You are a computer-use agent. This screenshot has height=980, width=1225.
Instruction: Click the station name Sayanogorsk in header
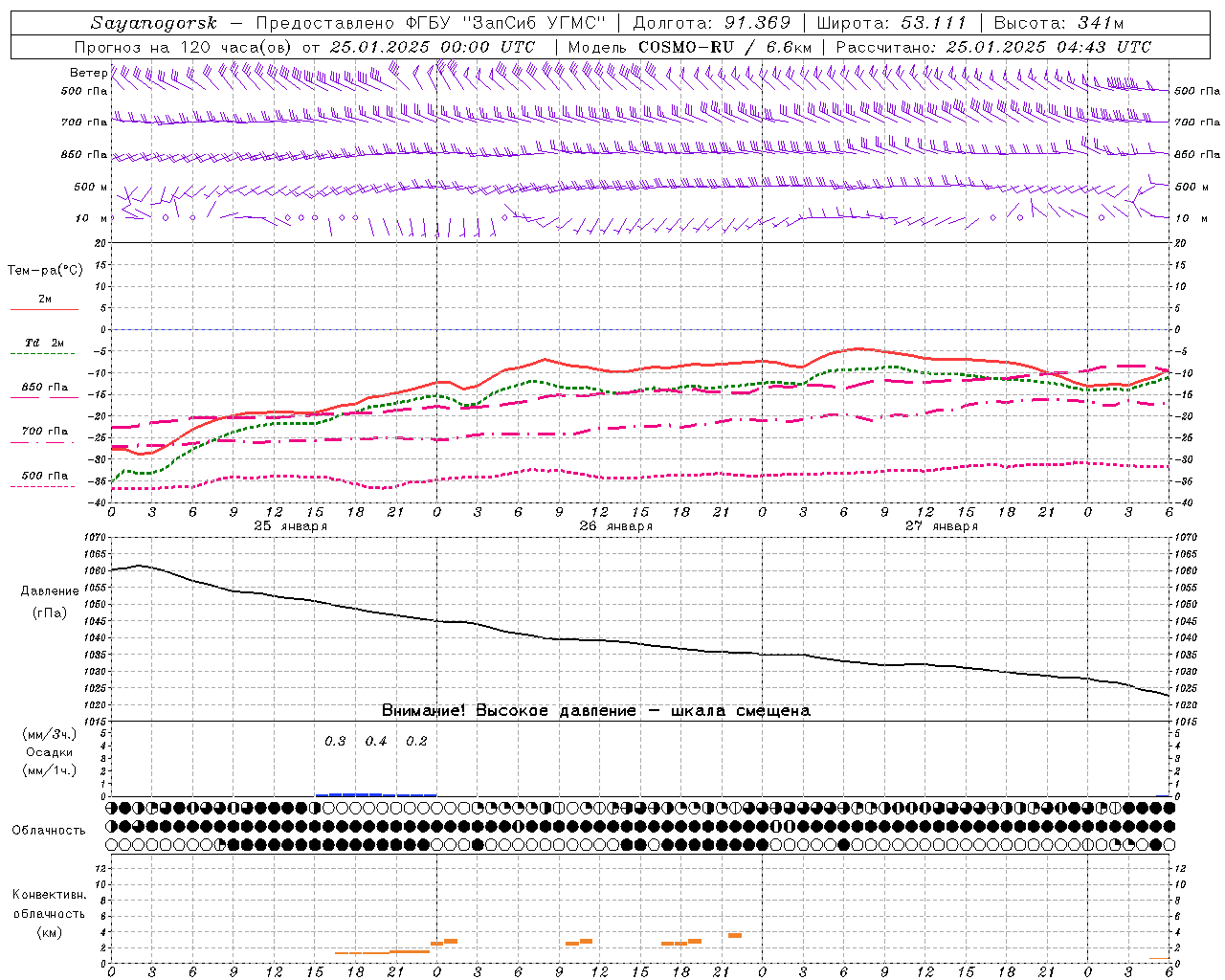[x=154, y=23]
